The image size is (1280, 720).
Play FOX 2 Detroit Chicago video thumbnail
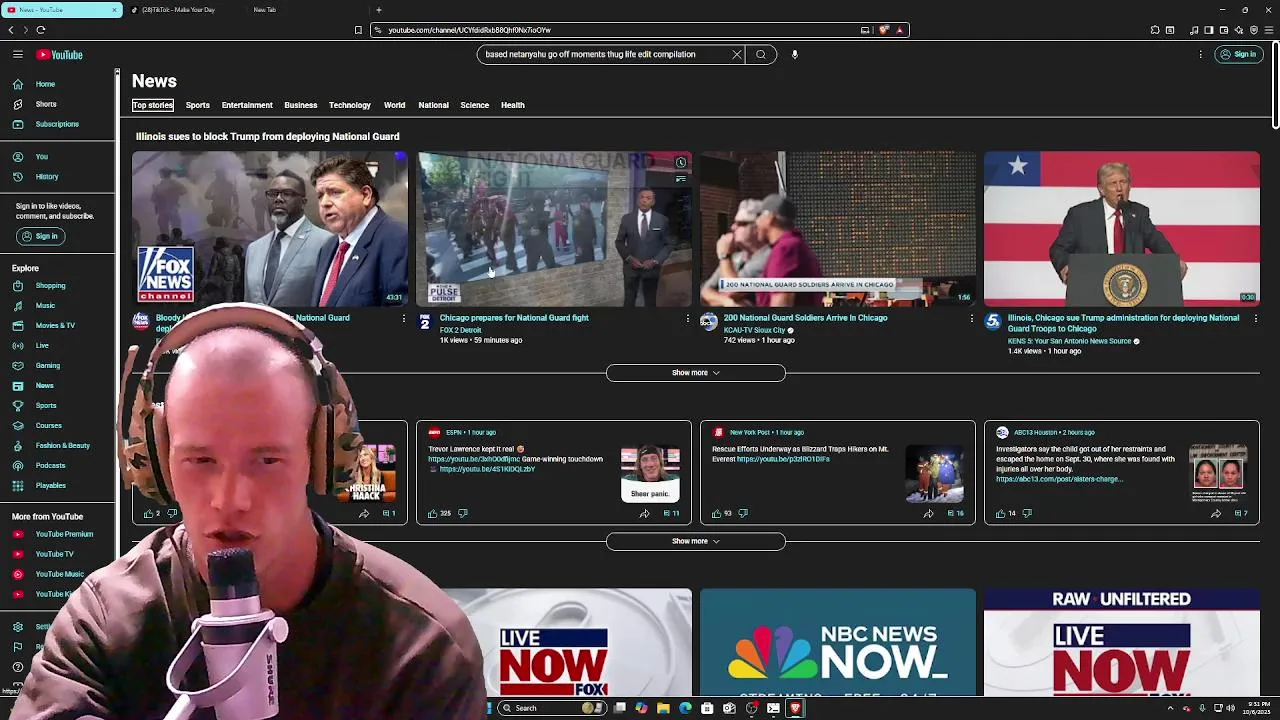pyautogui.click(x=554, y=228)
